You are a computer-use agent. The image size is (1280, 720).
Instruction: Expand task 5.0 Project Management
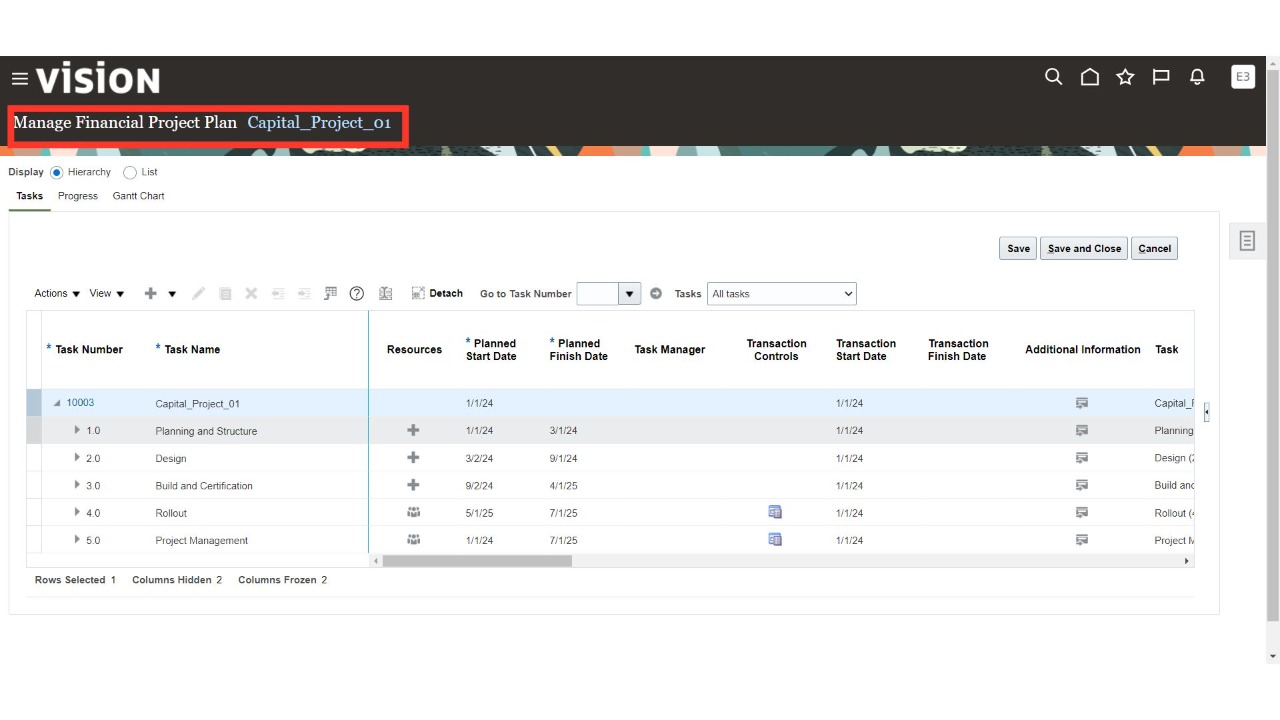(77, 540)
